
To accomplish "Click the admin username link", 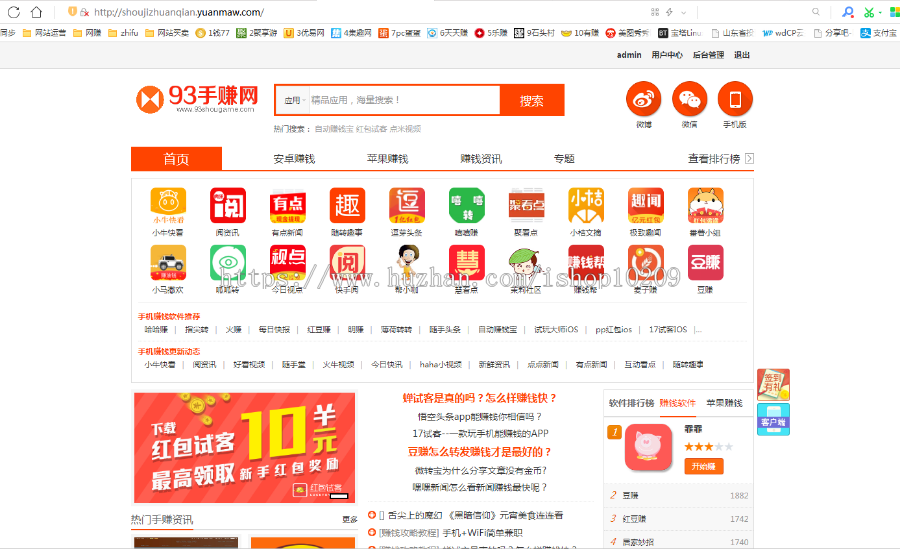I will point(629,55).
